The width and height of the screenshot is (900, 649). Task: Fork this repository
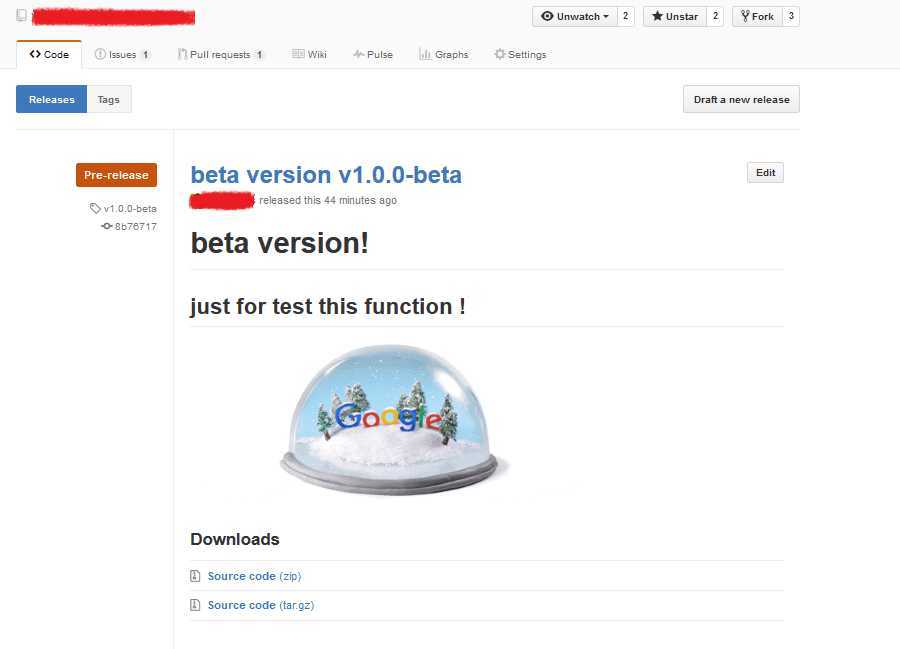758,16
